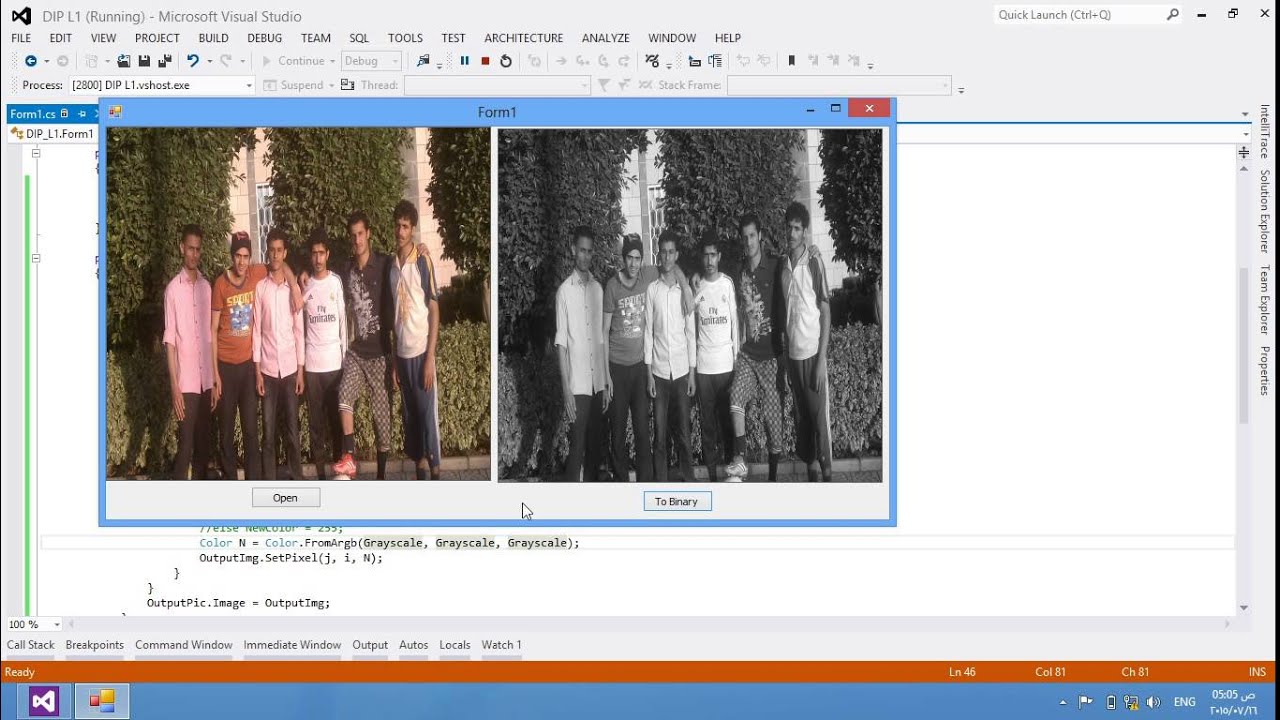Open the Properties side tab
1280x720 pixels.
tap(1265, 370)
